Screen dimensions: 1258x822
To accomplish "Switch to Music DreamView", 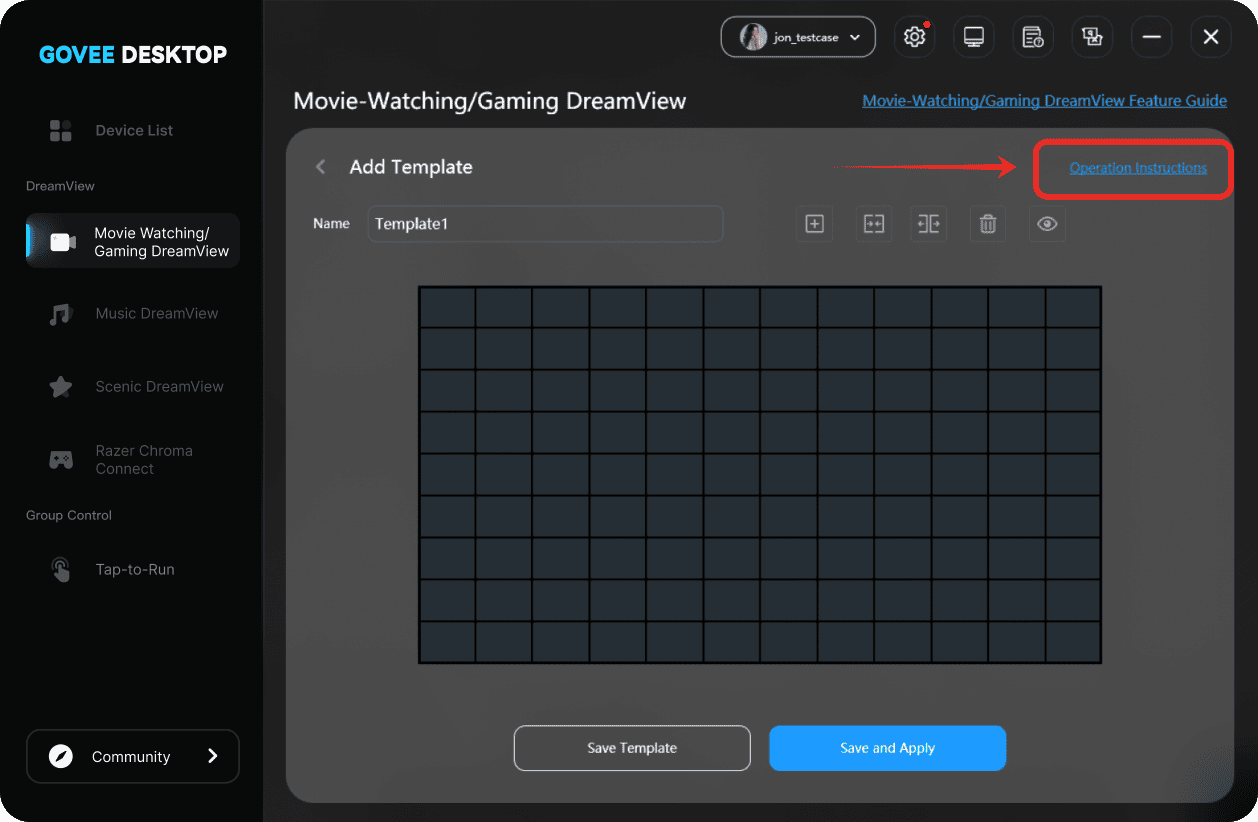I will click(156, 313).
